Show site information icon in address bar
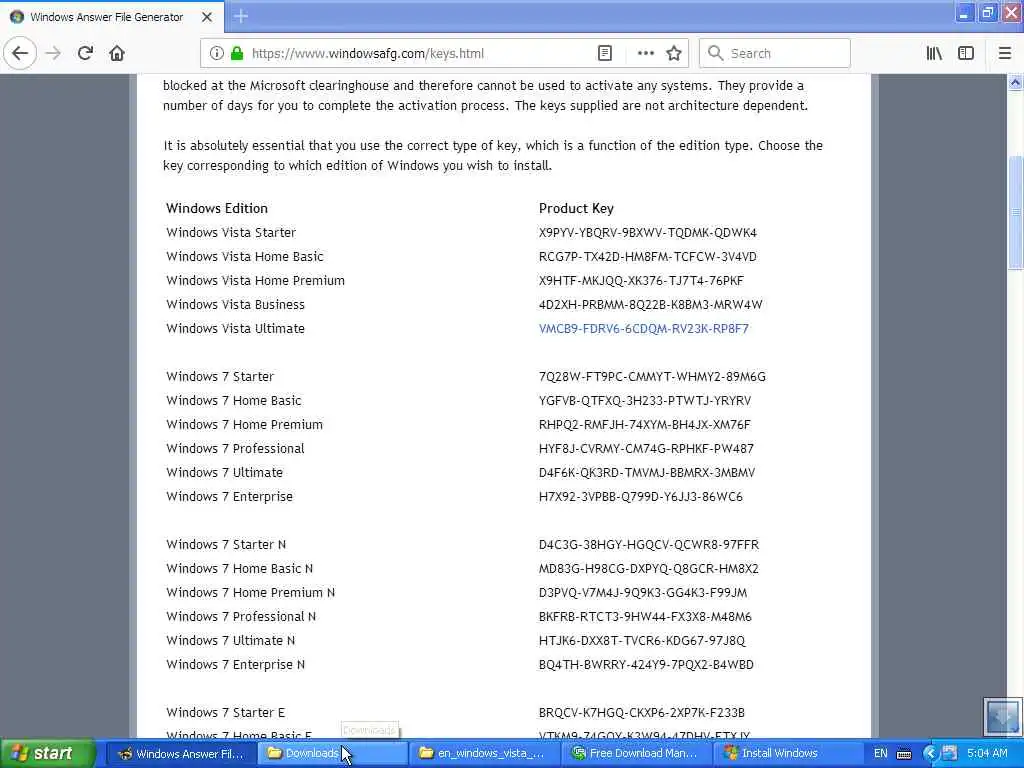 [216, 53]
